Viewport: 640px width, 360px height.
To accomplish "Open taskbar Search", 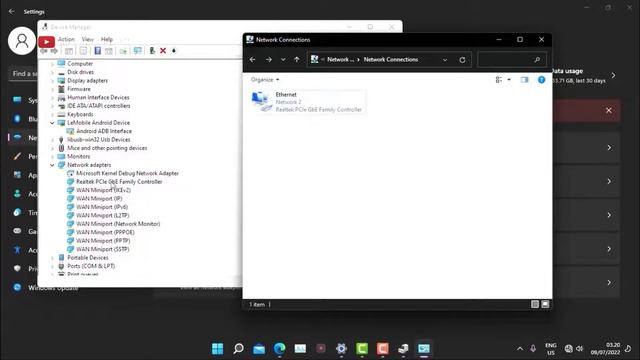I will point(238,349).
